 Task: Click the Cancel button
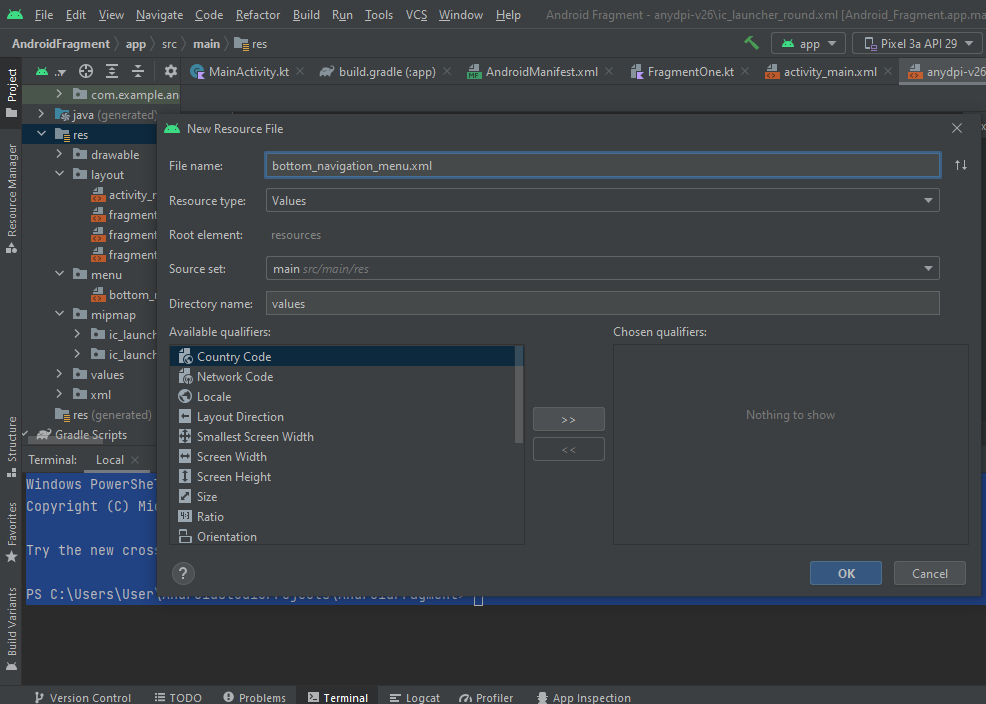point(929,573)
